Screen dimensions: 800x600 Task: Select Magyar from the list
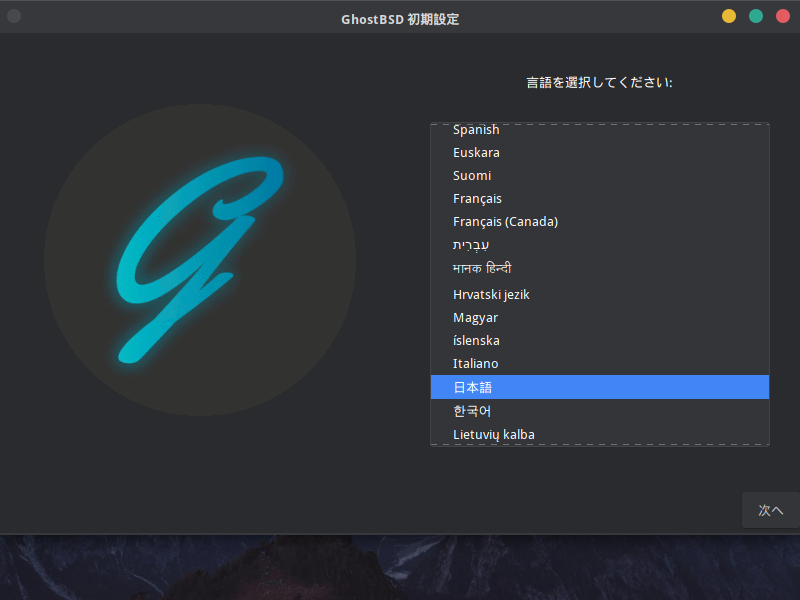point(599,317)
